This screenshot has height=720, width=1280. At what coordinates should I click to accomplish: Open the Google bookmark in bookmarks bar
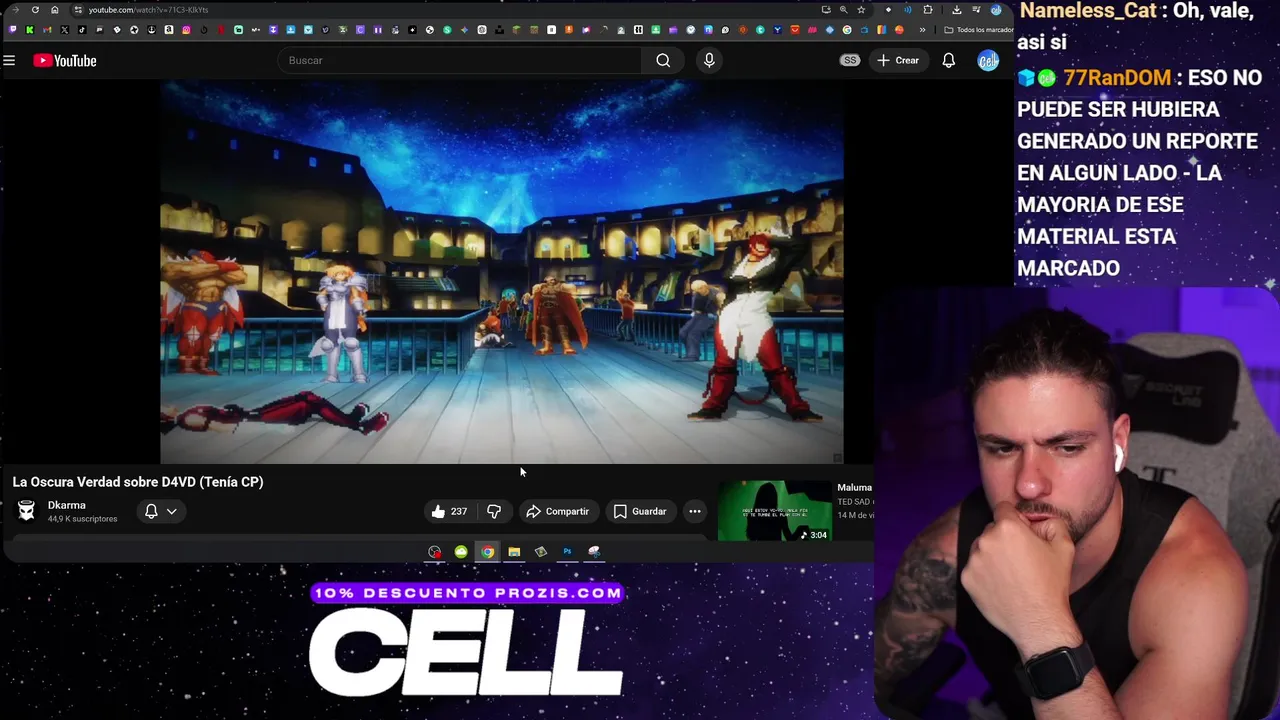point(847,30)
